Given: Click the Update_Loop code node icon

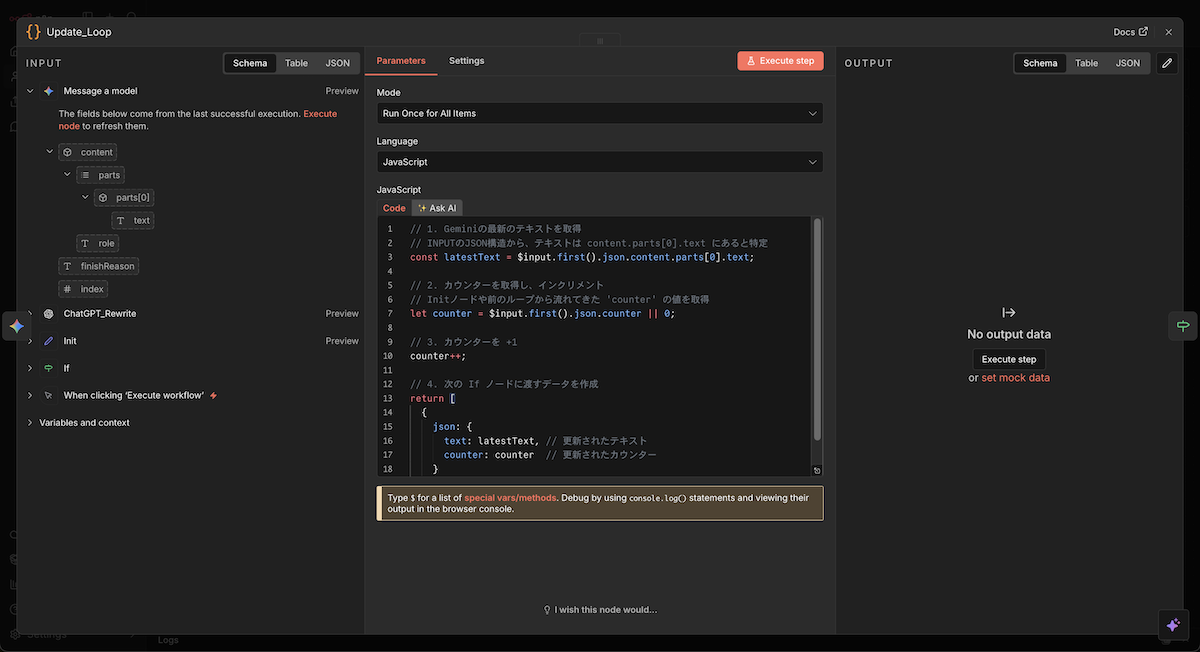Looking at the screenshot, I should [x=33, y=32].
